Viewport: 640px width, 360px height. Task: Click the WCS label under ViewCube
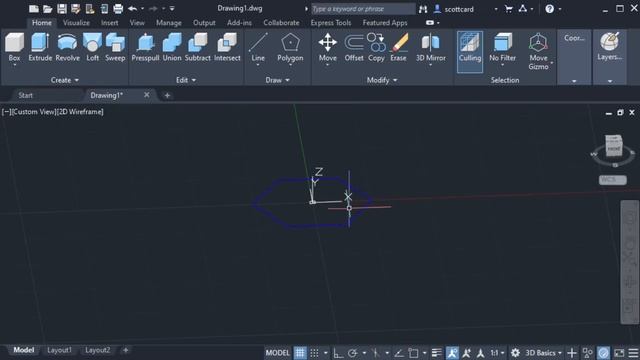pyautogui.click(x=612, y=180)
